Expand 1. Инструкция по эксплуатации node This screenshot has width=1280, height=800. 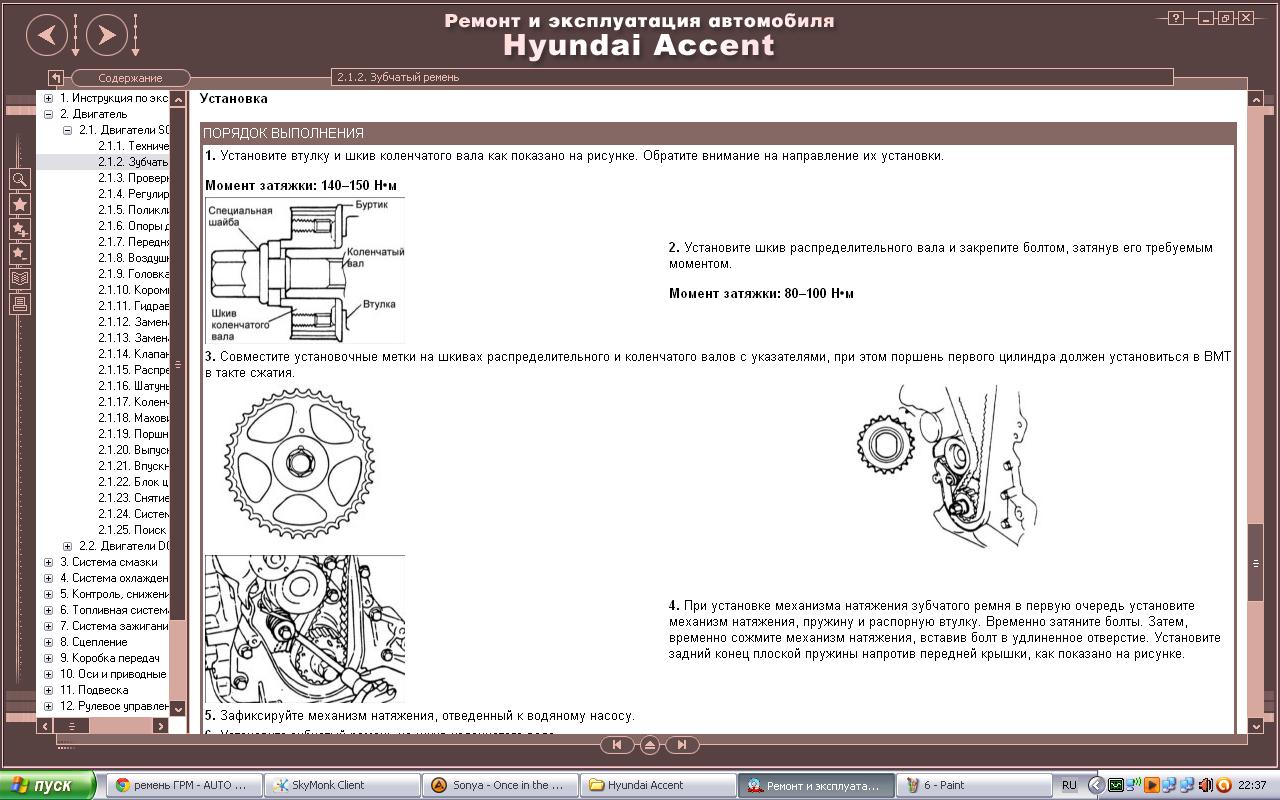click(48, 98)
